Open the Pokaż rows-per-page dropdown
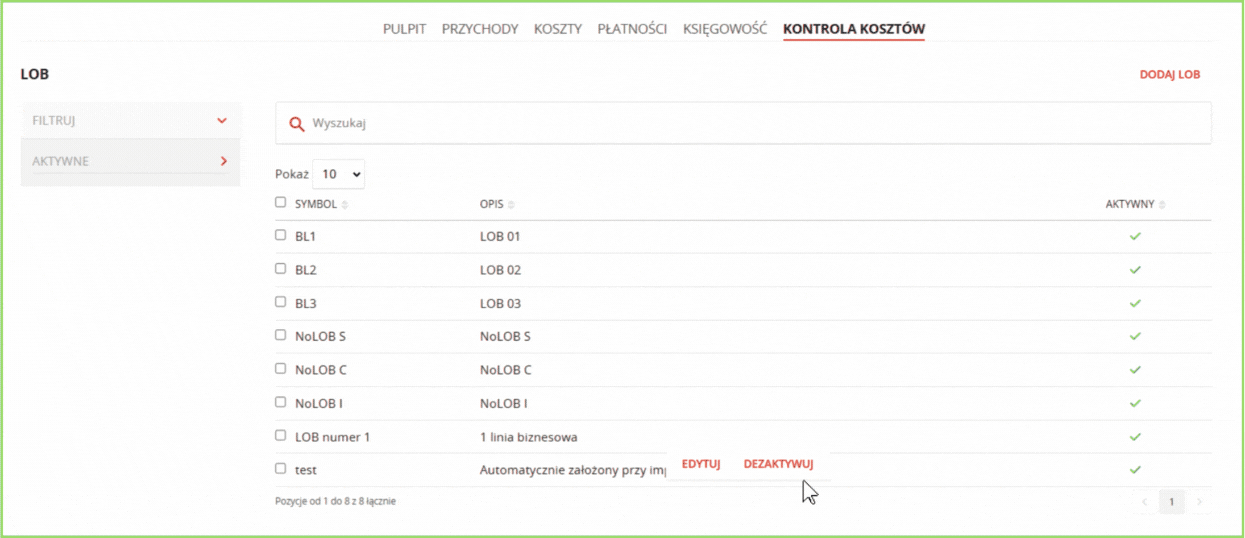The image size is (1245, 538). tap(338, 174)
